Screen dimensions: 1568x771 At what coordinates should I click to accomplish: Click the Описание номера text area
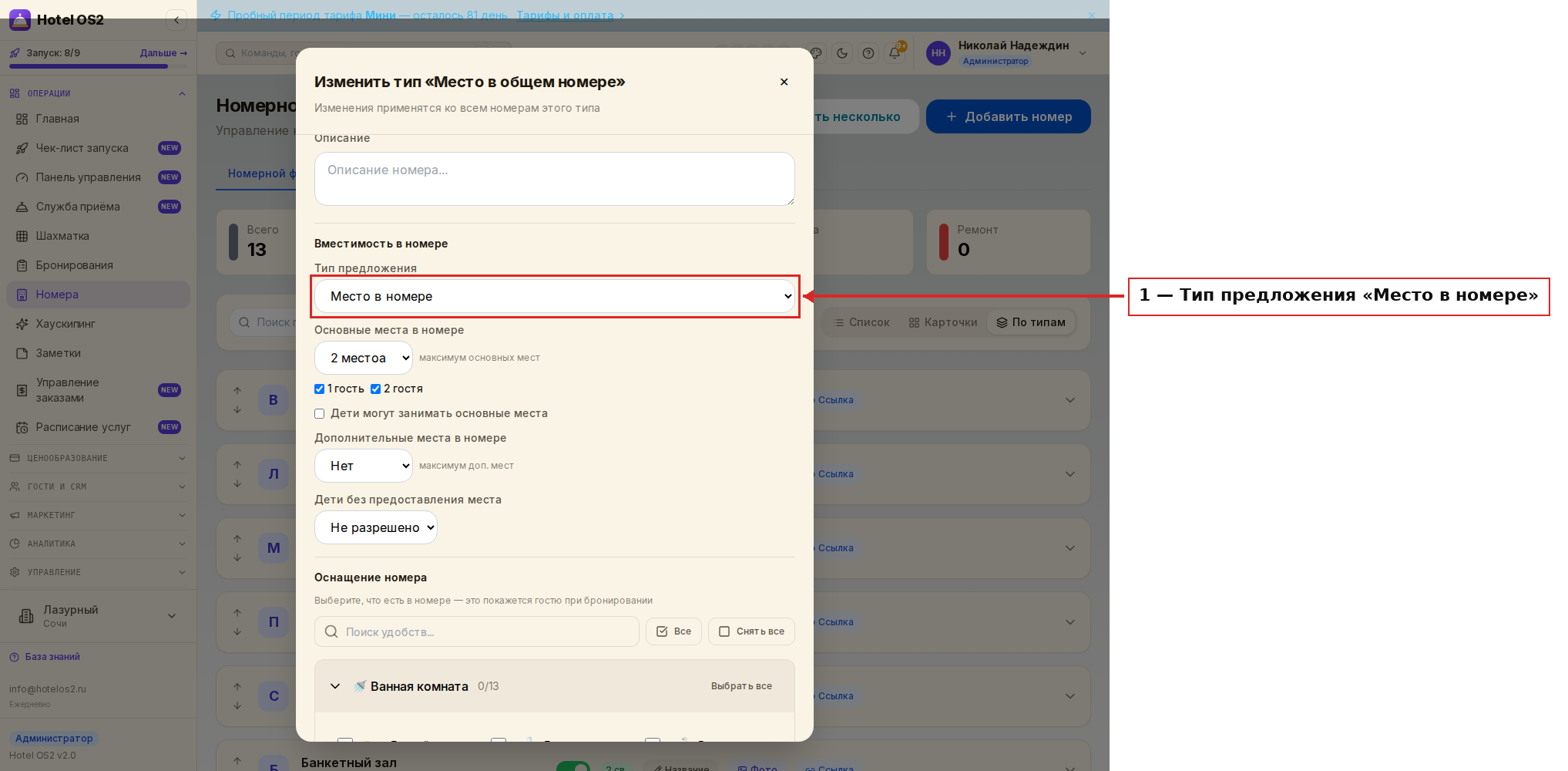(554, 179)
